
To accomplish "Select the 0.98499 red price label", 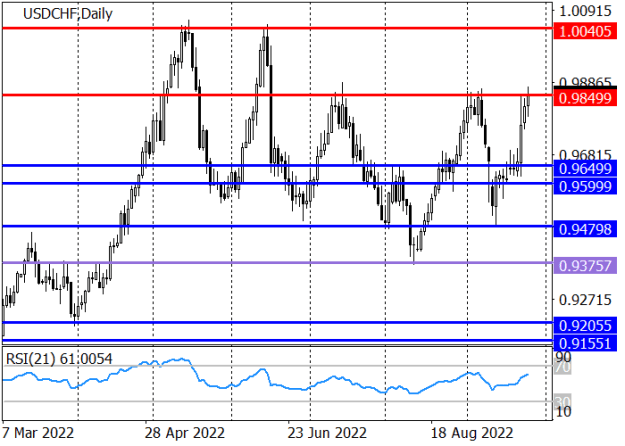I will (x=585, y=98).
